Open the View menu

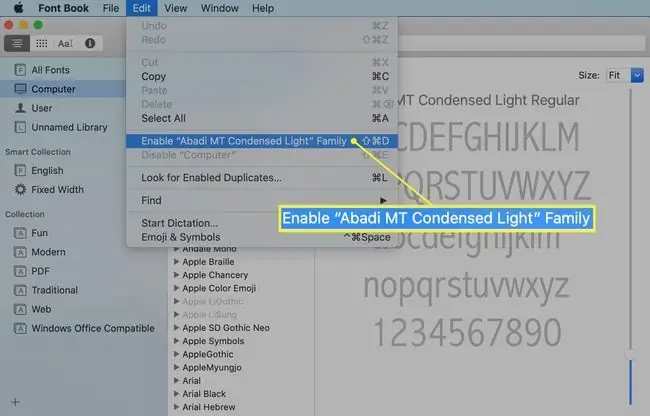(175, 8)
